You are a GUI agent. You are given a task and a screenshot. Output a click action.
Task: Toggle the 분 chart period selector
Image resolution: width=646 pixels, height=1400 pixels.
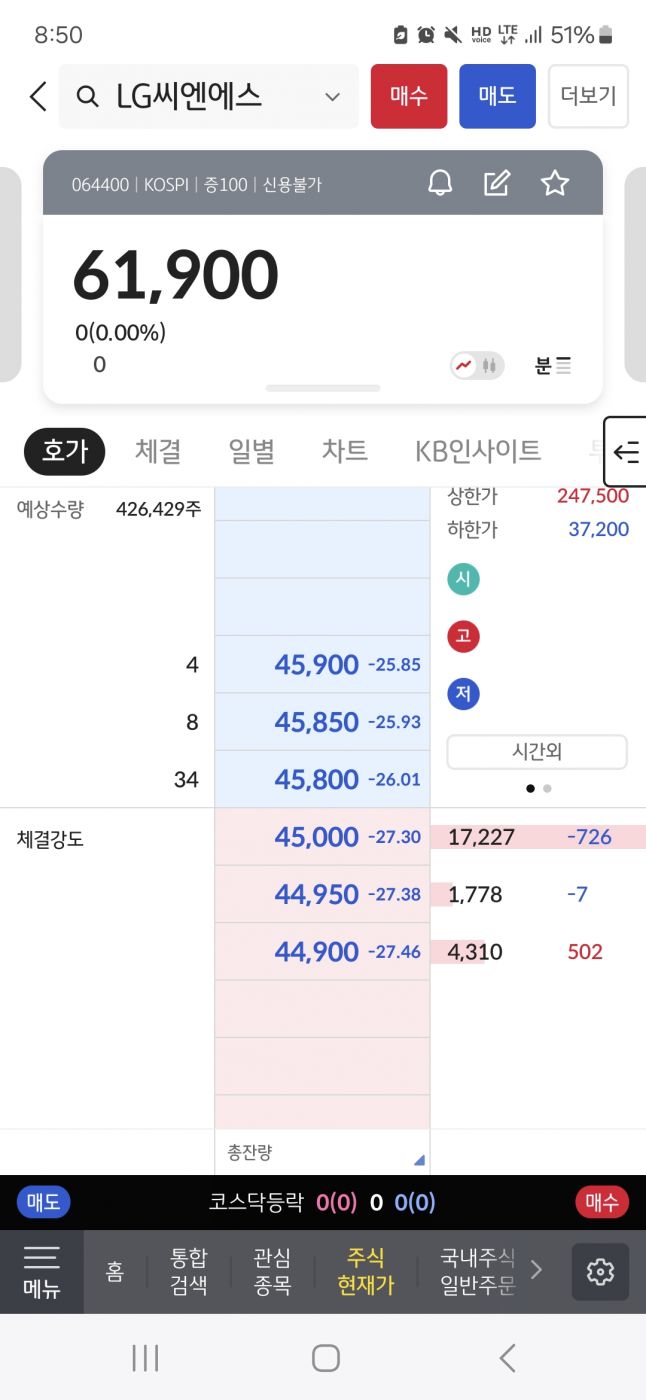pyautogui.click(x=552, y=365)
